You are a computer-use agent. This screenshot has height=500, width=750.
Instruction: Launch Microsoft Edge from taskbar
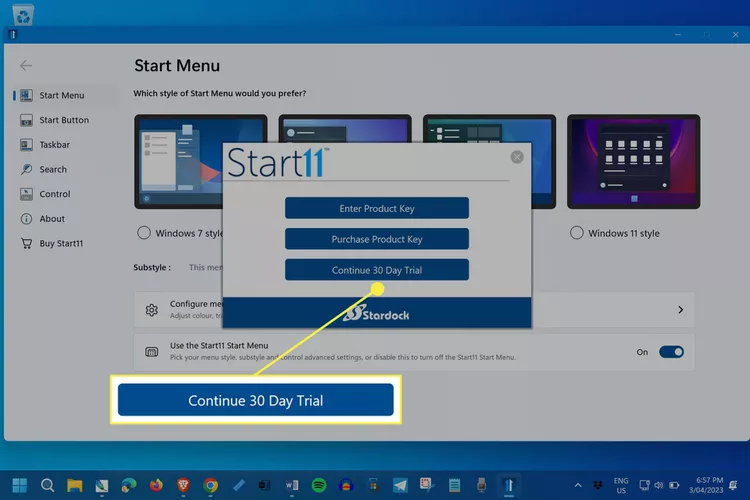pyautogui.click(x=129, y=486)
